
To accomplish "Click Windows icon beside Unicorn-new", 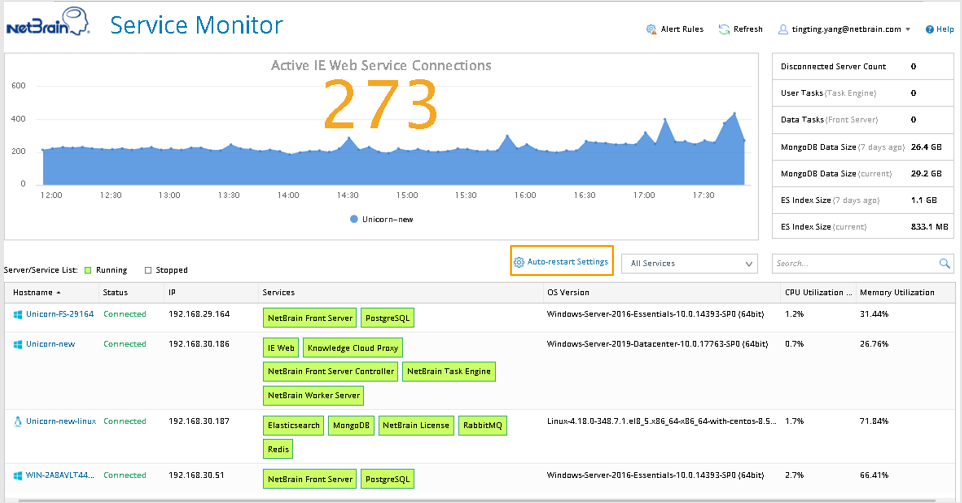I will (17, 344).
